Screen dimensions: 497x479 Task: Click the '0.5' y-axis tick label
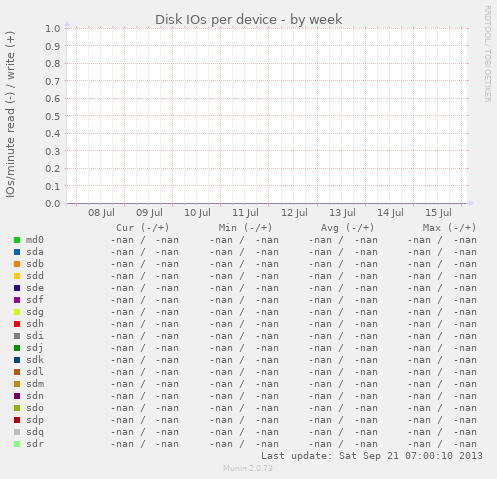[x=53, y=116]
